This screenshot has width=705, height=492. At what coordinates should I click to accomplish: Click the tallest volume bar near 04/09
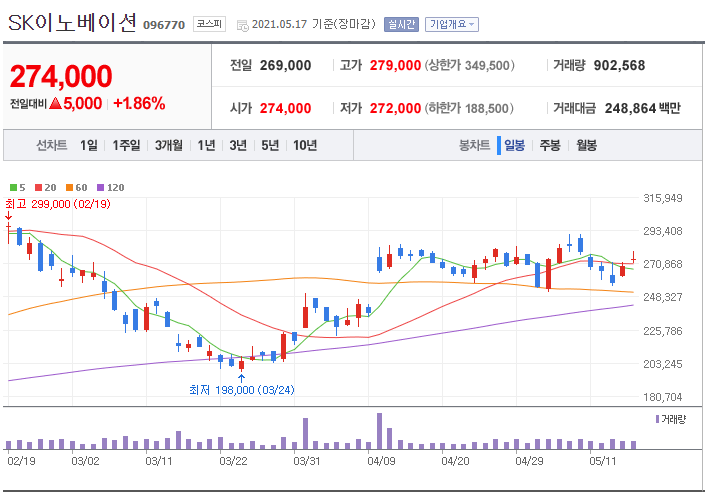point(379,431)
